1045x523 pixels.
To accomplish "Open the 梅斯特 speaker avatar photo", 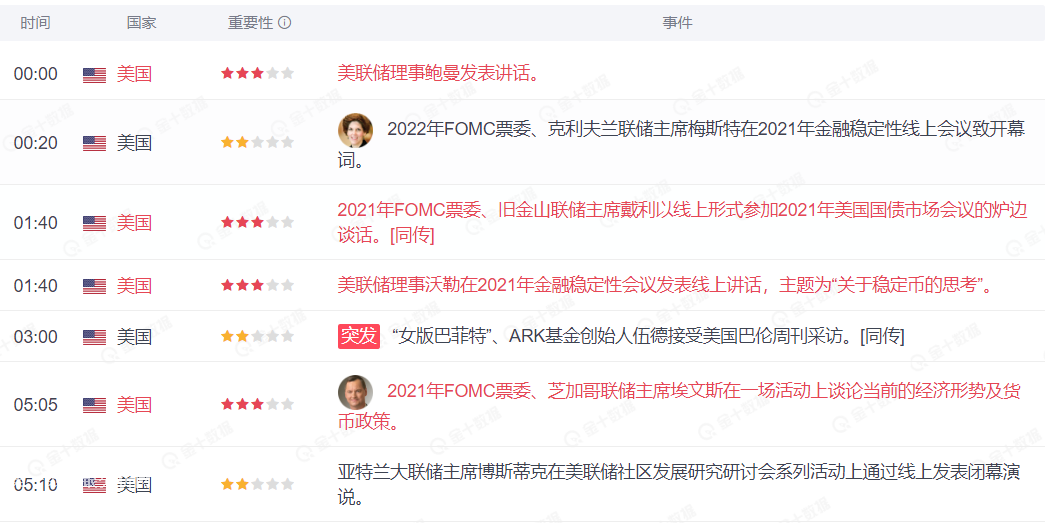I will click(355, 130).
